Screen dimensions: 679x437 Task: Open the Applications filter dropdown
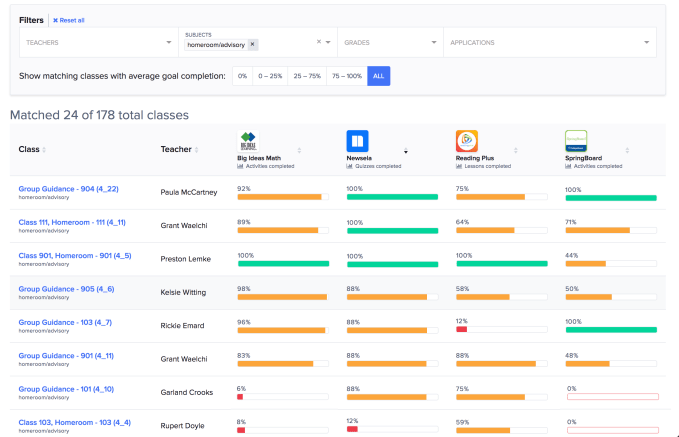[x=550, y=42]
